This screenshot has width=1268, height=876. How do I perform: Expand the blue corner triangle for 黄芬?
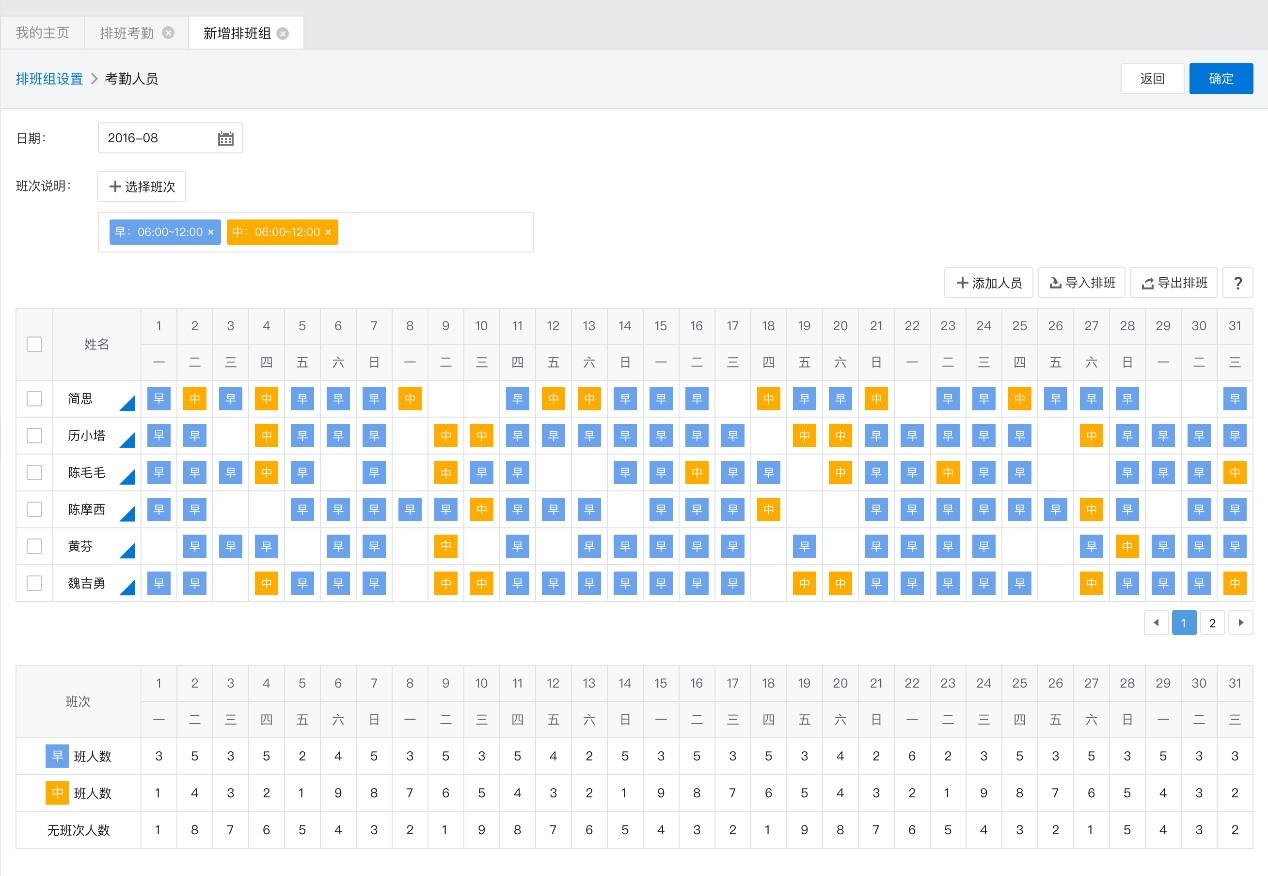click(x=127, y=551)
